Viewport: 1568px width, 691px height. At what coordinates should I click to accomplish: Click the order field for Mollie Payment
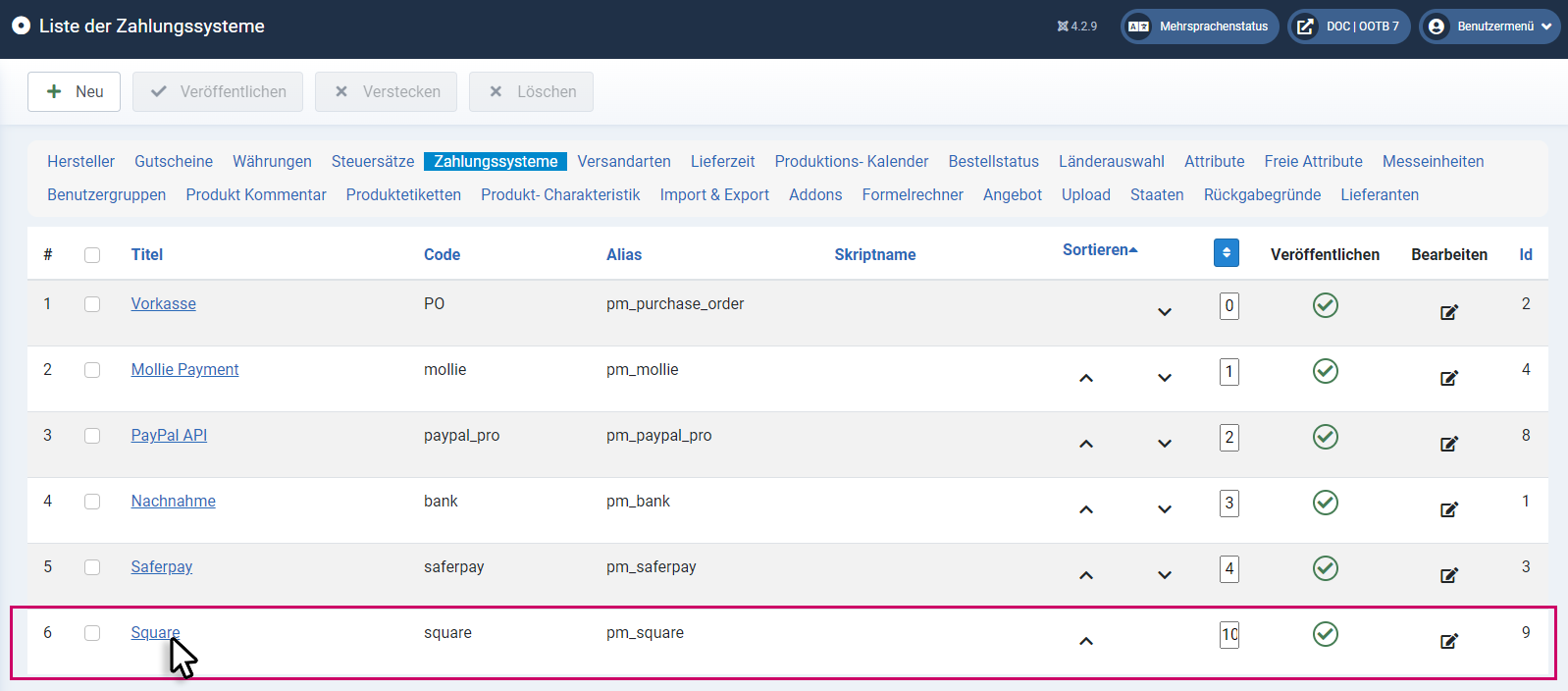click(x=1229, y=372)
